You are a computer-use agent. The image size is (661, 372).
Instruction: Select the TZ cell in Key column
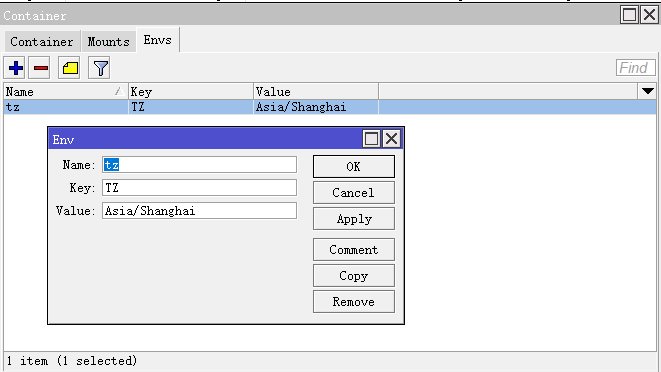tap(191, 107)
